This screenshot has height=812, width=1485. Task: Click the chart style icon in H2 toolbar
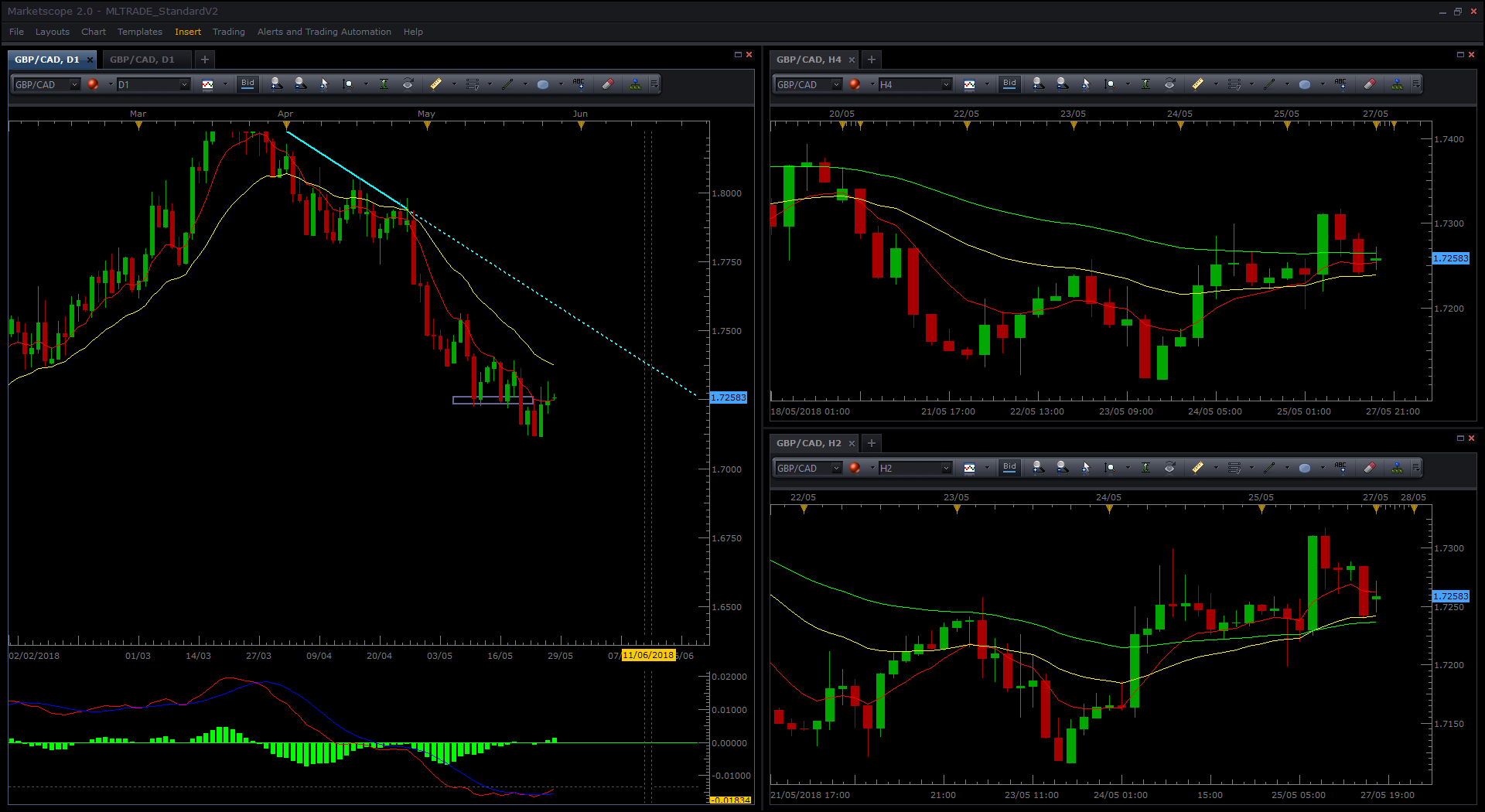969,468
